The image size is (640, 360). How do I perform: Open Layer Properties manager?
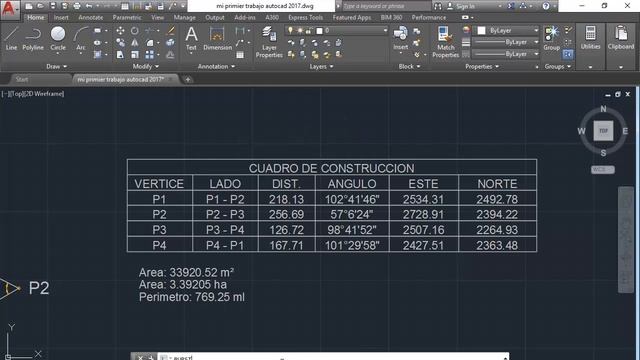(x=269, y=42)
